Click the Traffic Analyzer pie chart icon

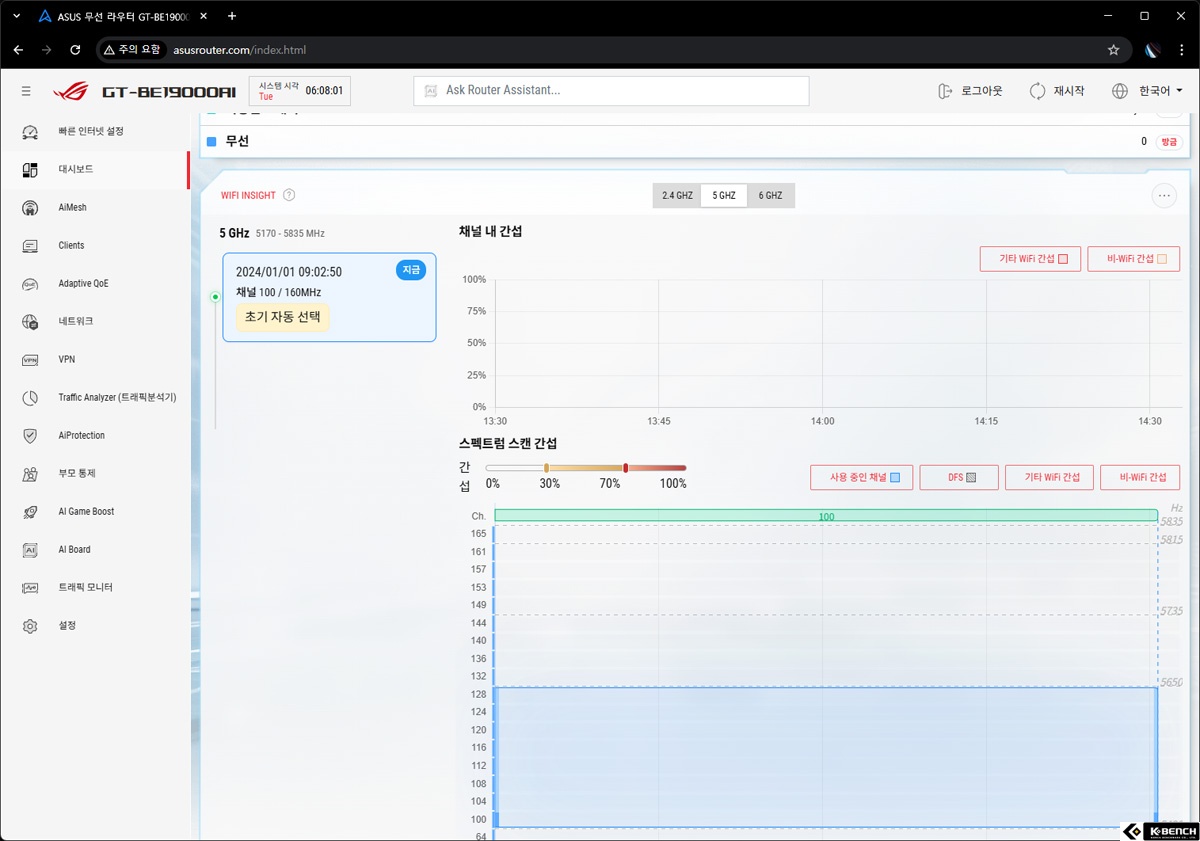click(30, 398)
